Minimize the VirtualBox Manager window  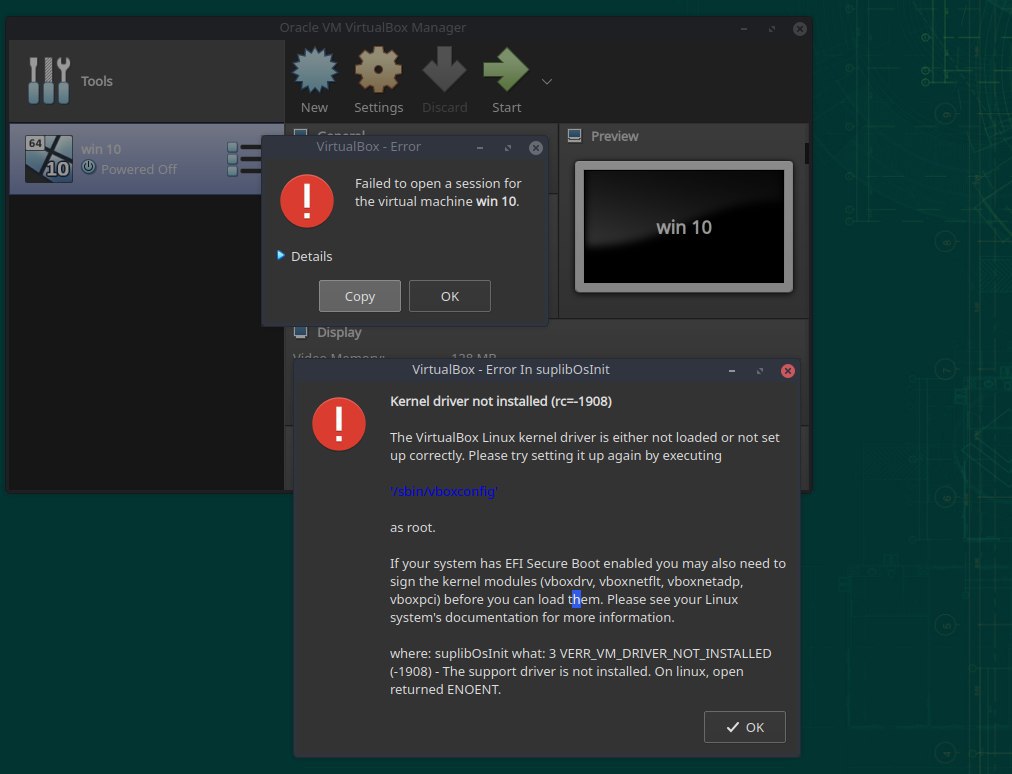click(744, 29)
